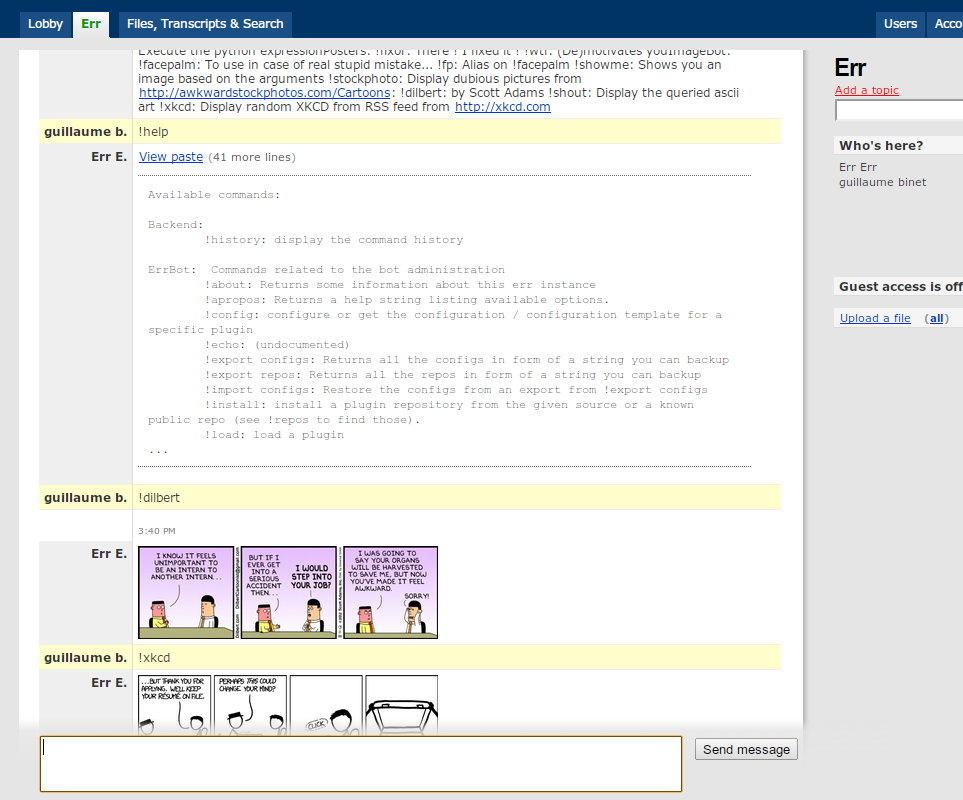Open the xkcd.com link
Viewport: 963px width, 800px height.
click(x=503, y=106)
